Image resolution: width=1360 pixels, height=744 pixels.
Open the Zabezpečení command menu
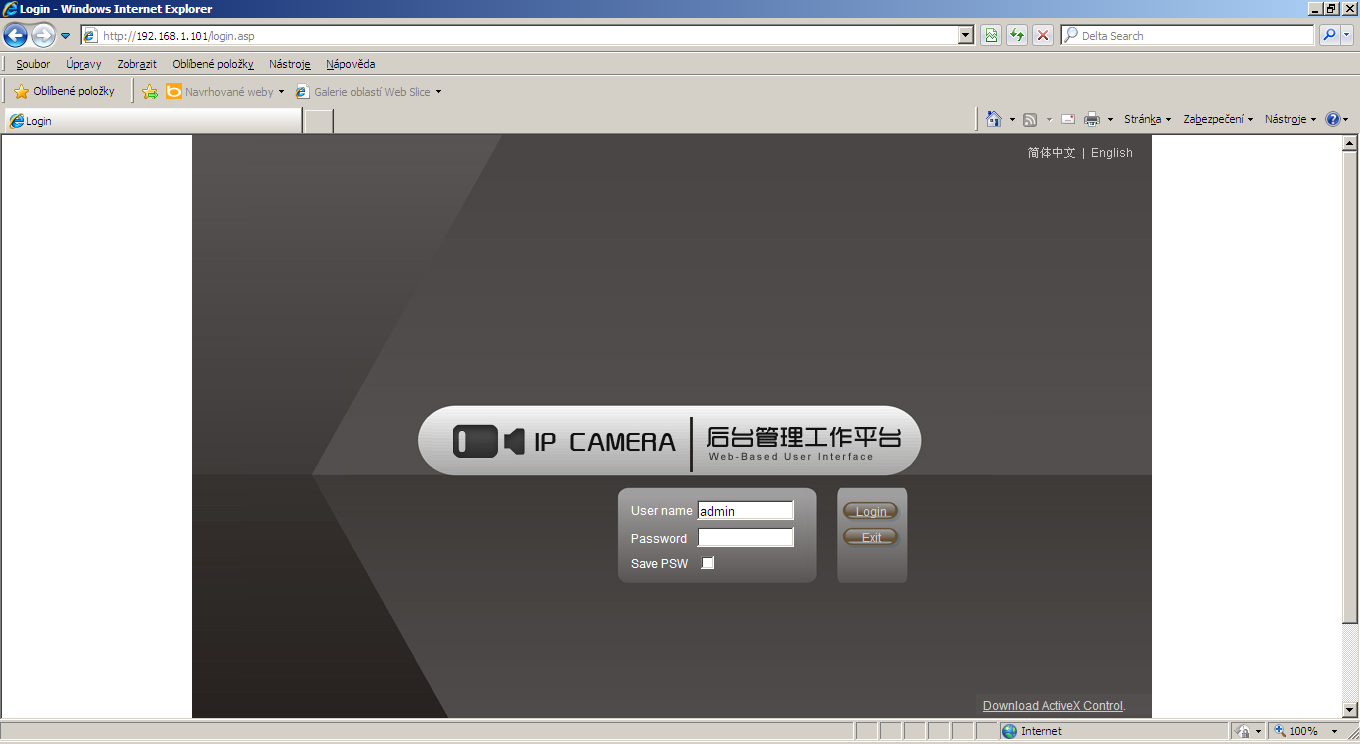click(1218, 119)
